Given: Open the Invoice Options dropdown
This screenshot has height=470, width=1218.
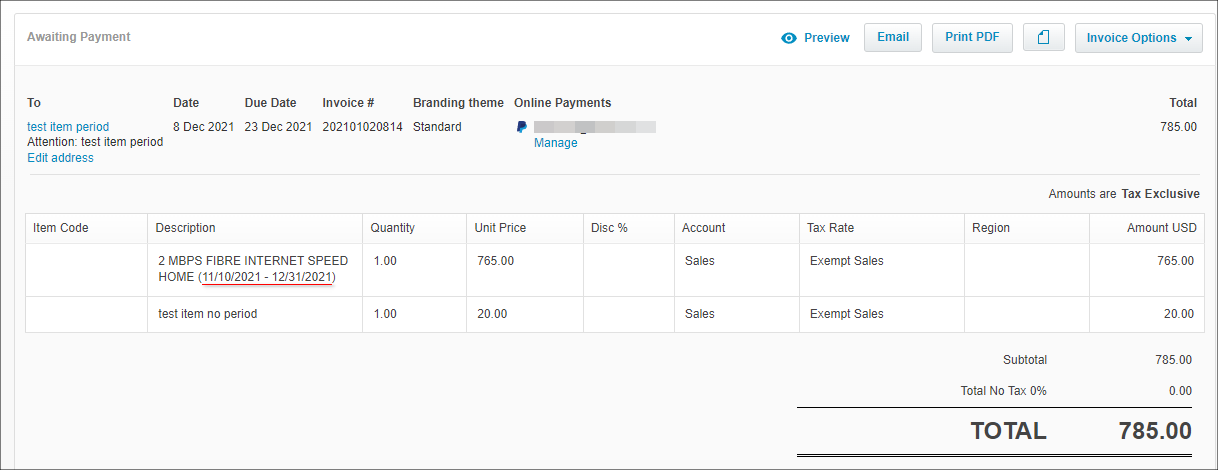Looking at the screenshot, I should tap(1138, 38).
